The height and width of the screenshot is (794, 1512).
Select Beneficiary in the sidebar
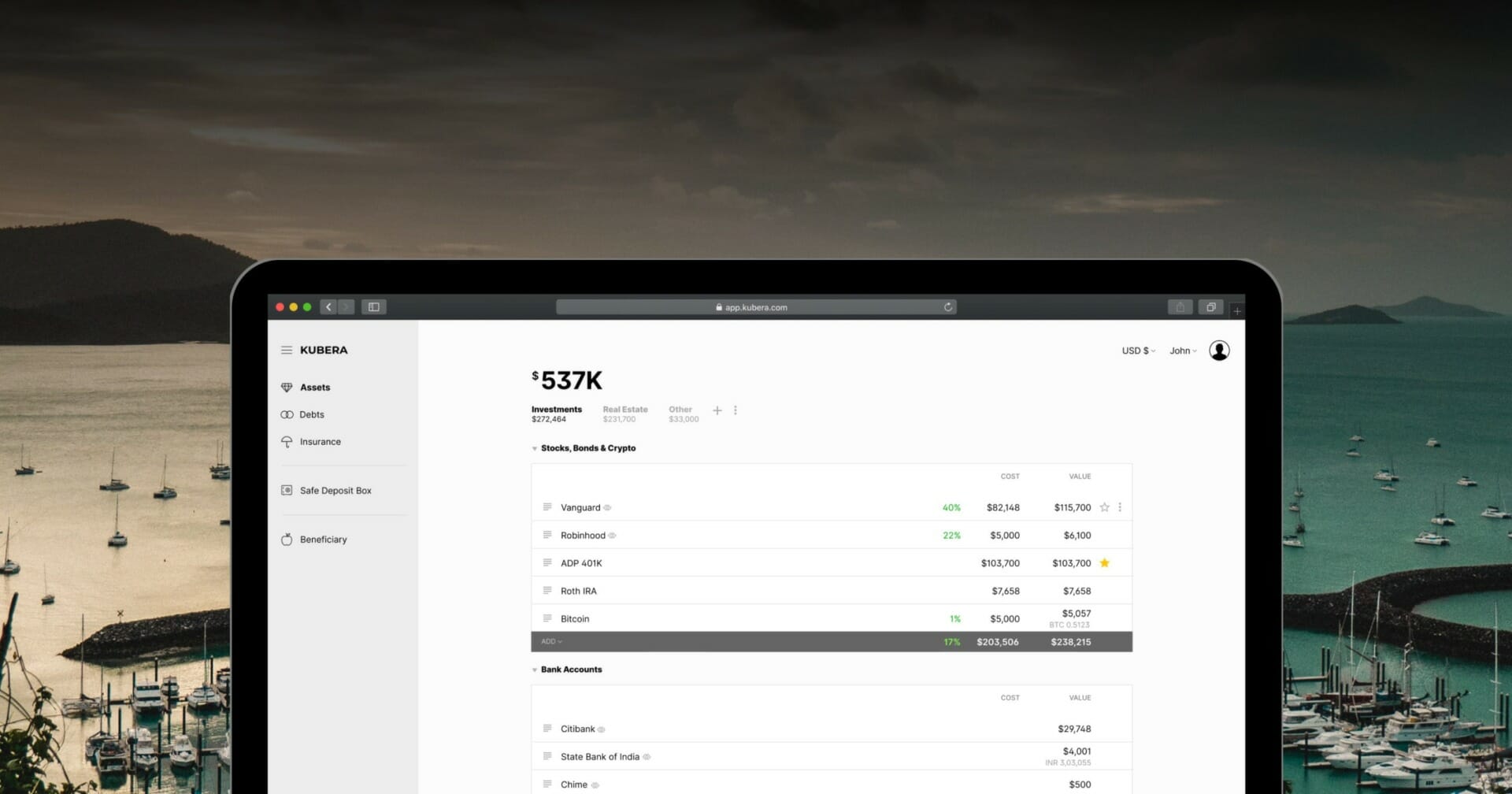tap(323, 539)
